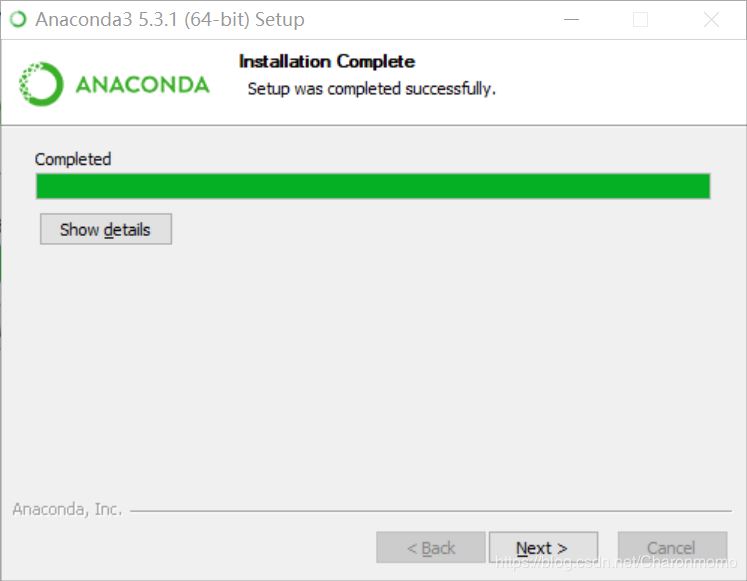Click the green ANACONDA wordmark
The width and height of the screenshot is (747, 581).
(x=142, y=85)
